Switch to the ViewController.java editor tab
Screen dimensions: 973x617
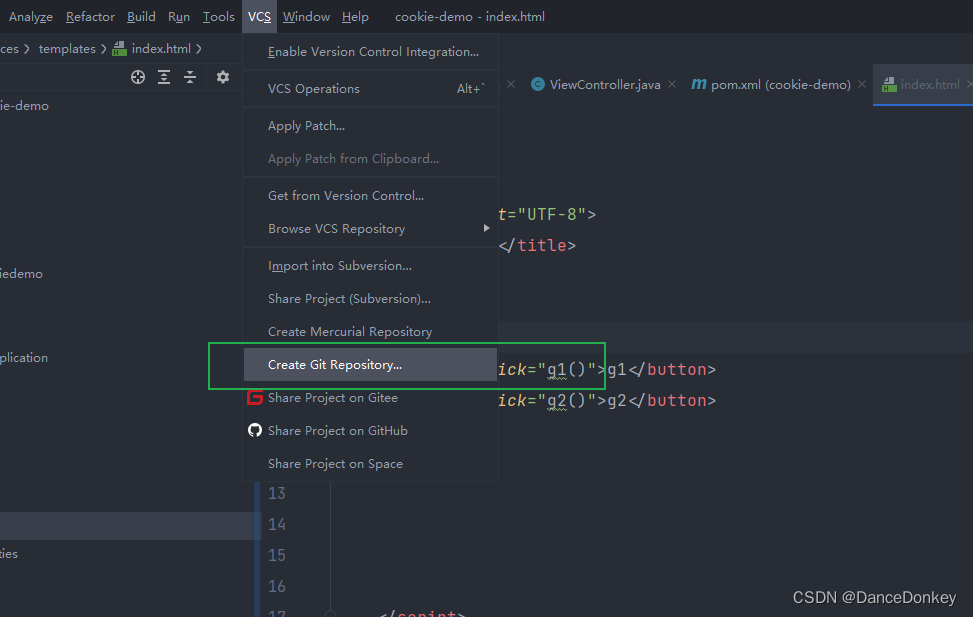[x=604, y=84]
